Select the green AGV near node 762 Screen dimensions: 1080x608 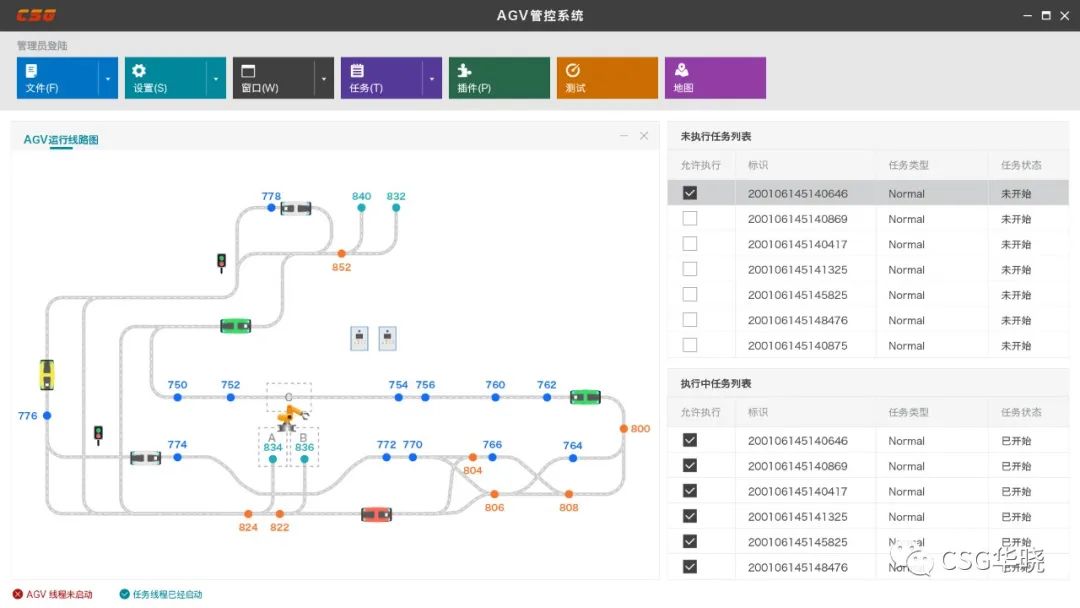[x=585, y=397]
